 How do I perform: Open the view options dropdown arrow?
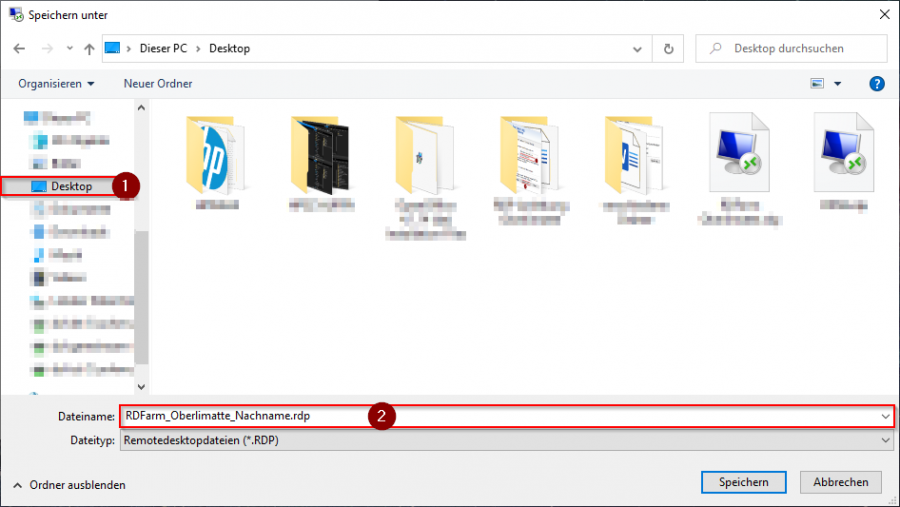click(x=838, y=83)
